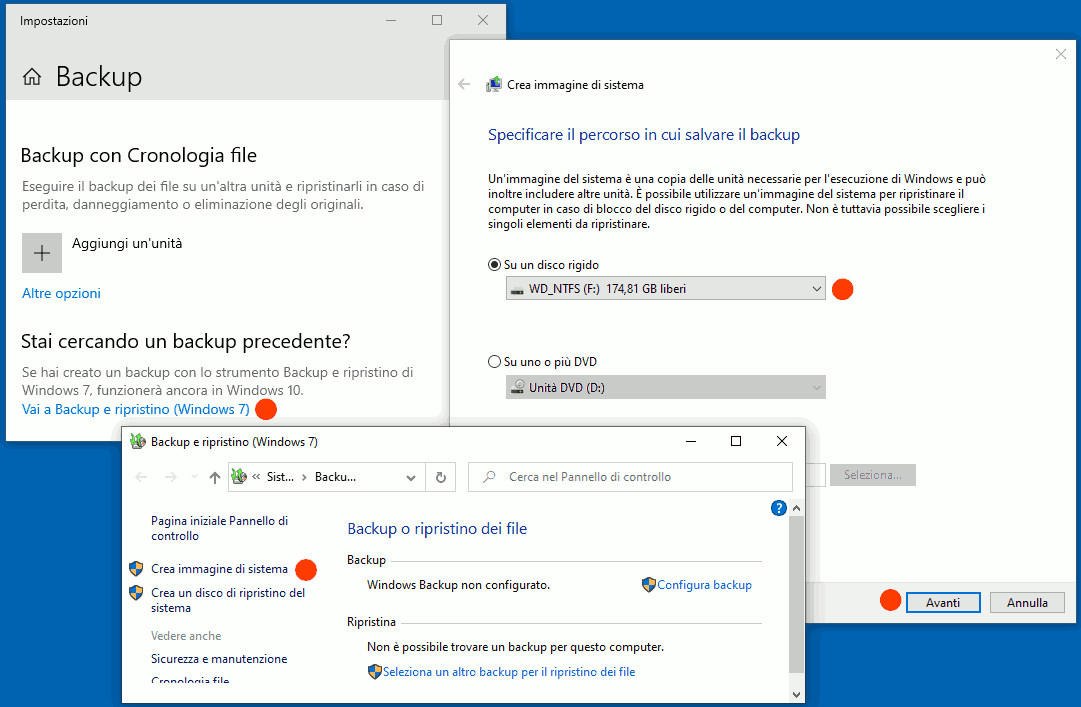Image resolution: width=1081 pixels, height=707 pixels.
Task: Click the Backu... breadcrumb in address bar
Action: [335, 476]
